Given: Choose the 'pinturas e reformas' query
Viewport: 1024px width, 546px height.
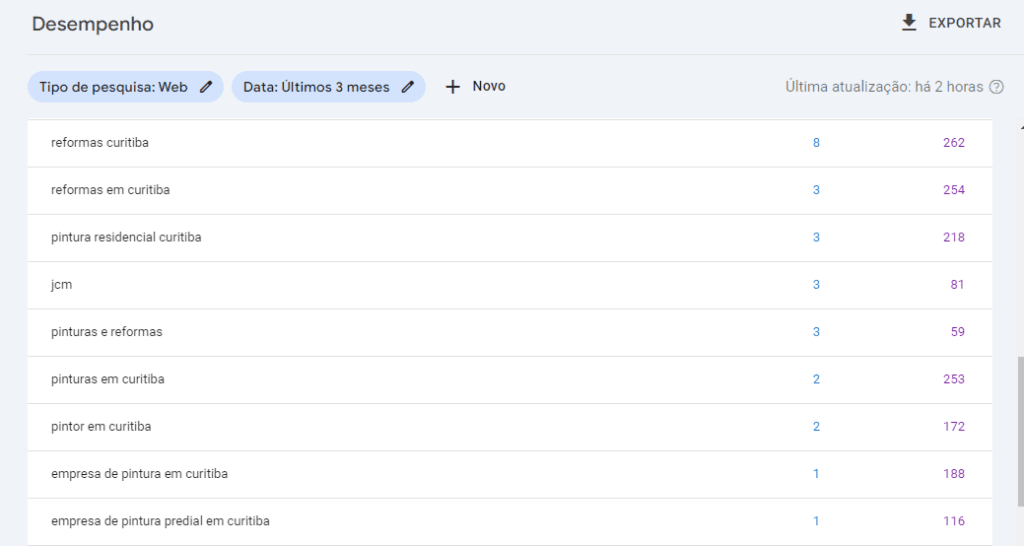Looking at the screenshot, I should pyautogui.click(x=106, y=332).
